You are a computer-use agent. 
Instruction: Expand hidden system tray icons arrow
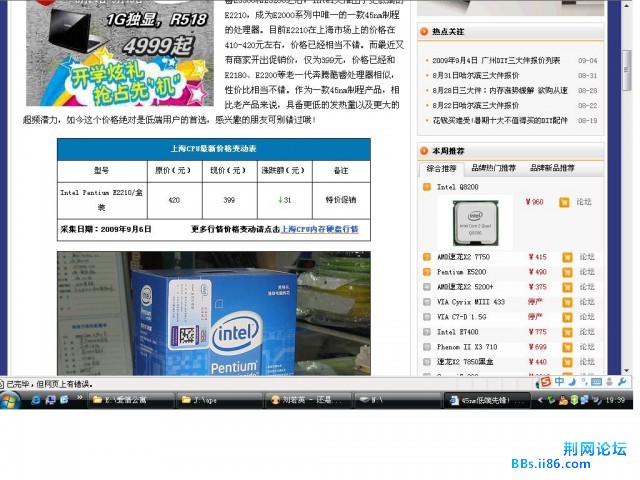[x=540, y=400]
